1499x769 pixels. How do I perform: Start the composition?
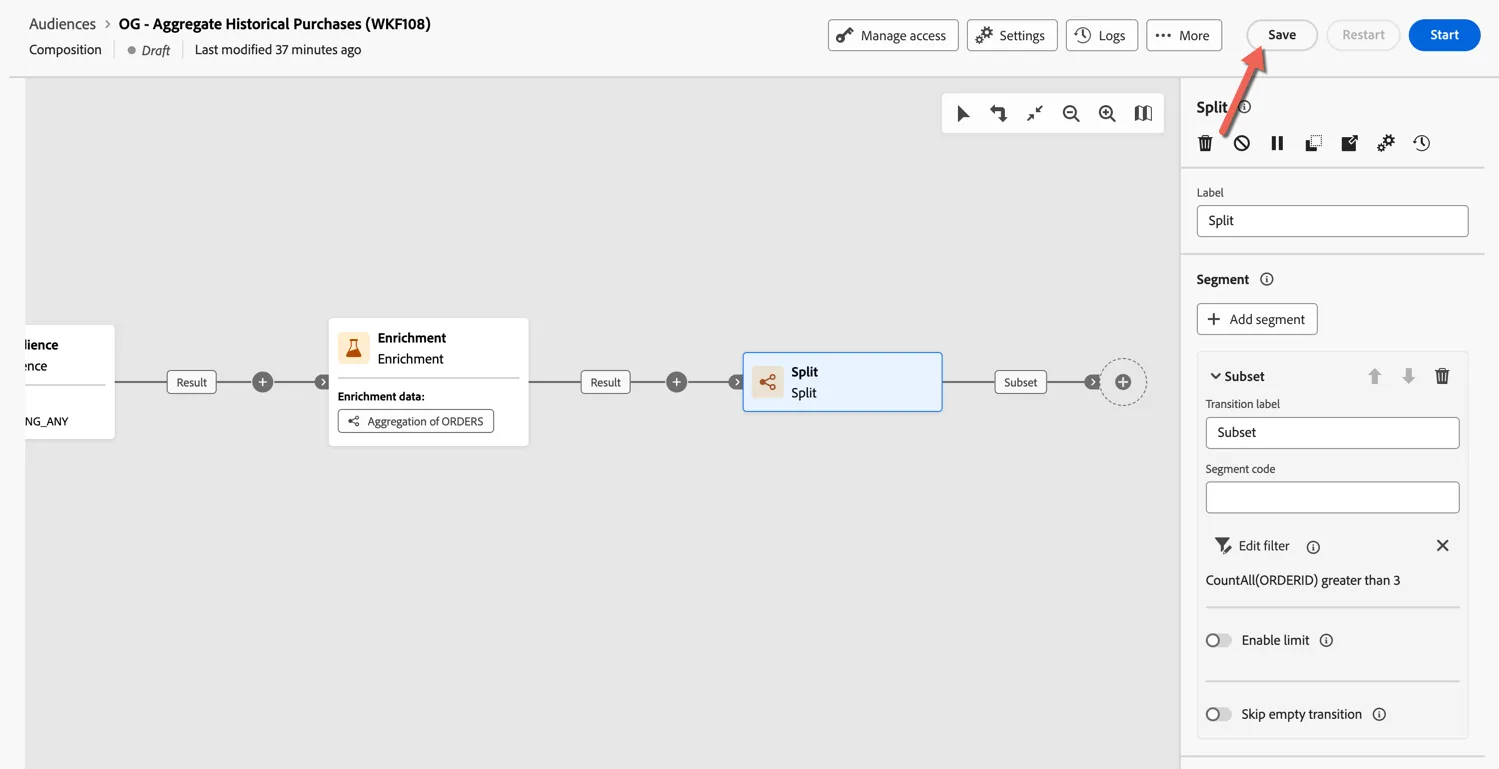click(1444, 35)
